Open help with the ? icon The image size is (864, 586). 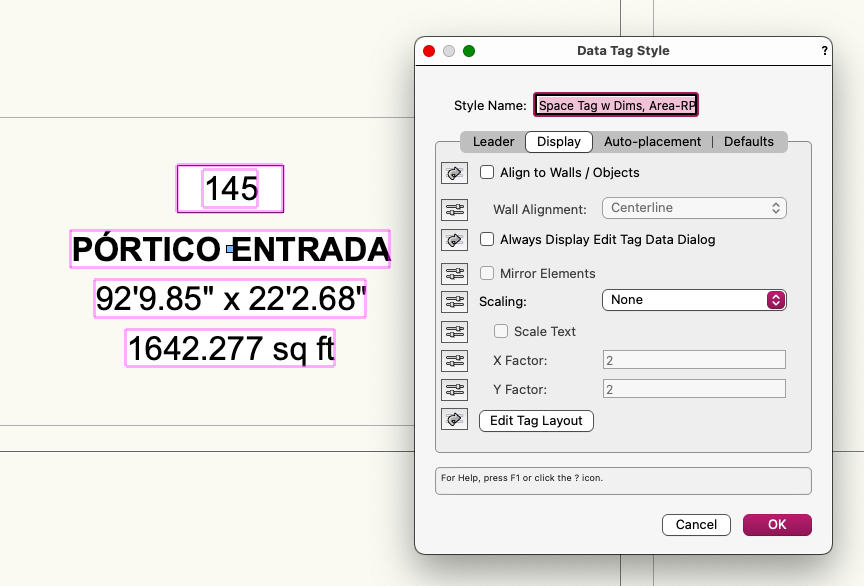click(x=824, y=51)
